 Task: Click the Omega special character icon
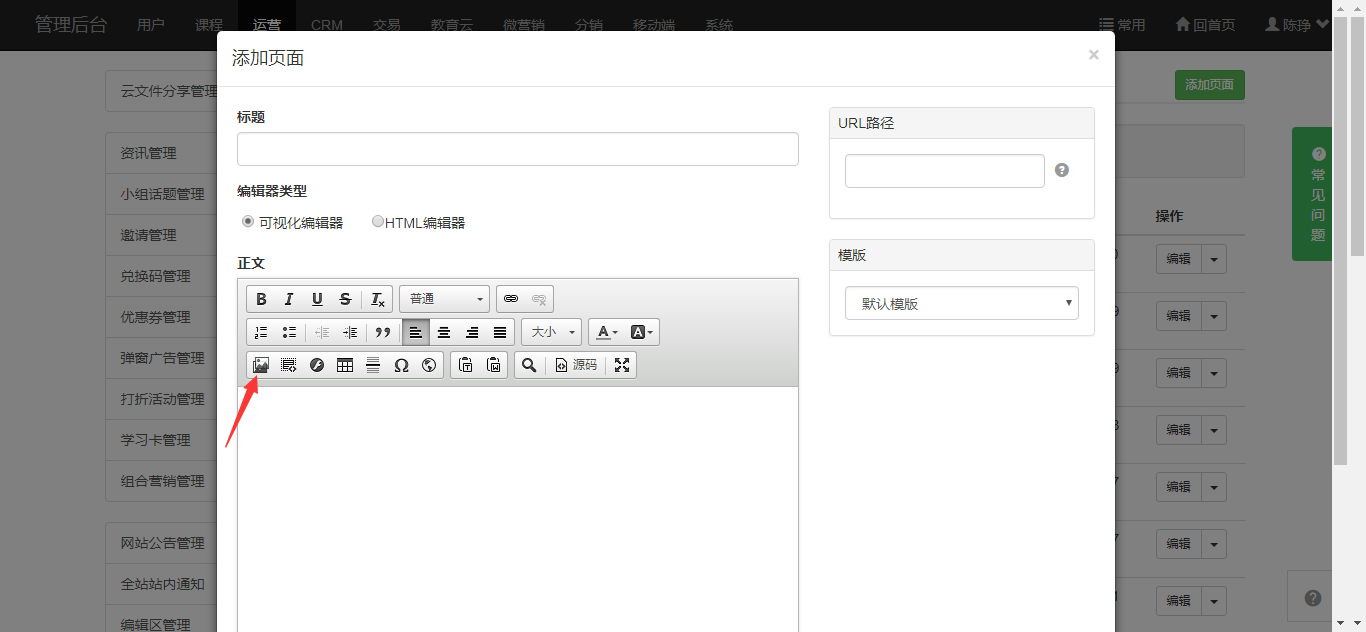(401, 365)
